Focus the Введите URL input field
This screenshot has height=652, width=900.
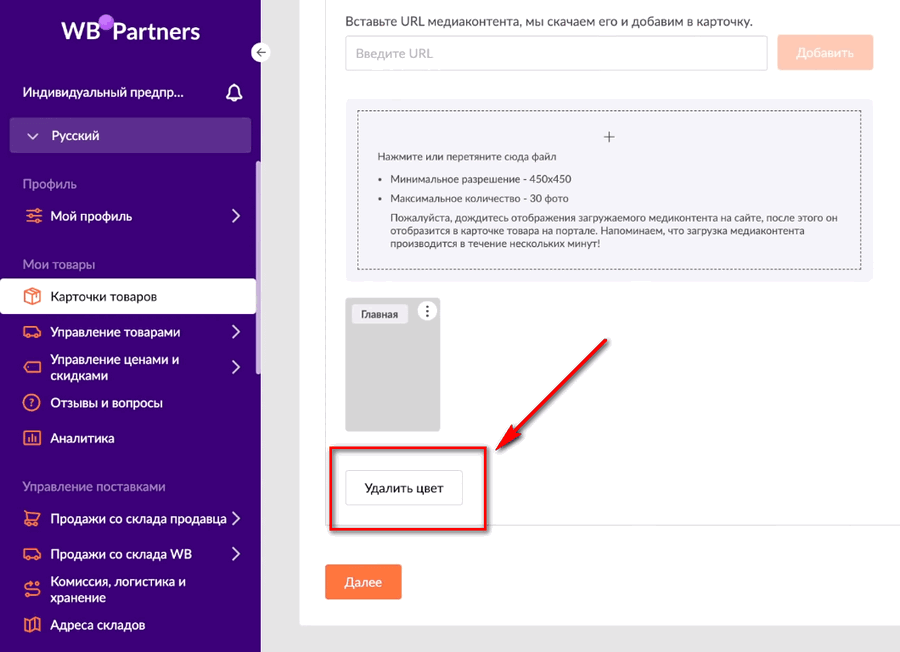tap(556, 53)
